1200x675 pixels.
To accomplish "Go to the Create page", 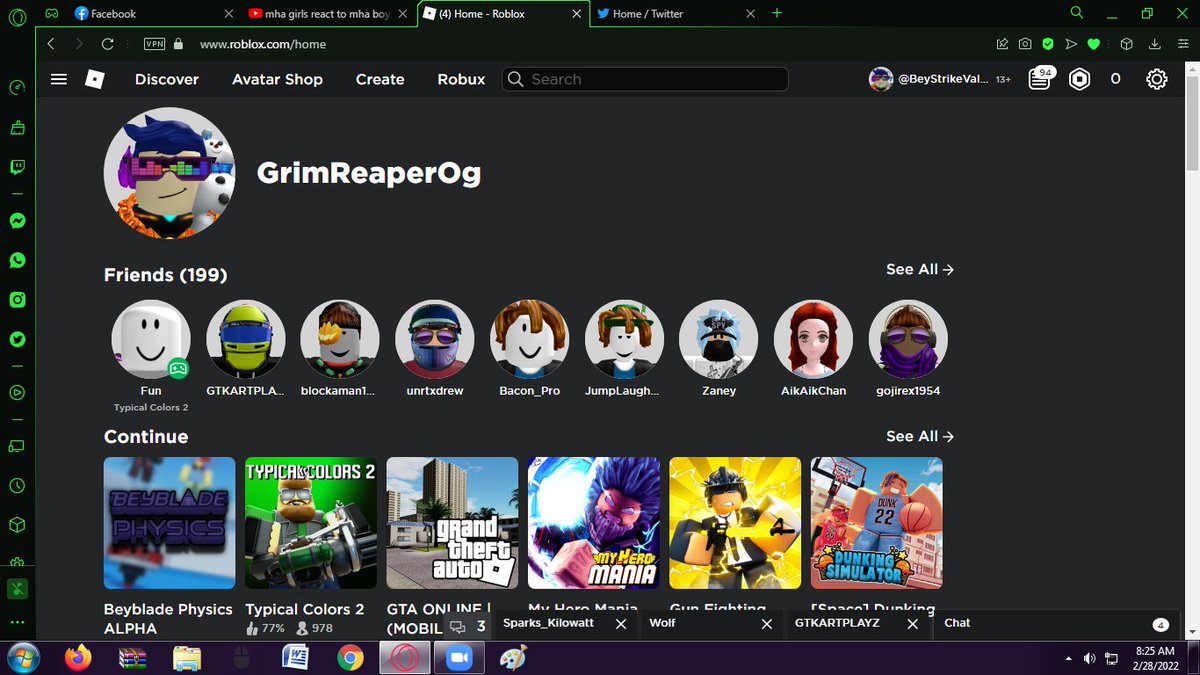I will (380, 79).
